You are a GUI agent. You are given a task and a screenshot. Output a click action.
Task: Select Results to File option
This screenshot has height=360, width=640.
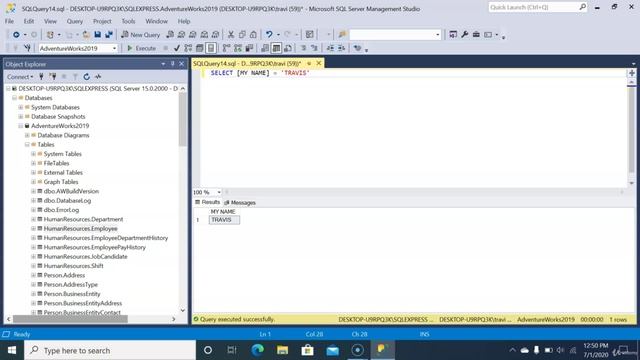(288, 48)
